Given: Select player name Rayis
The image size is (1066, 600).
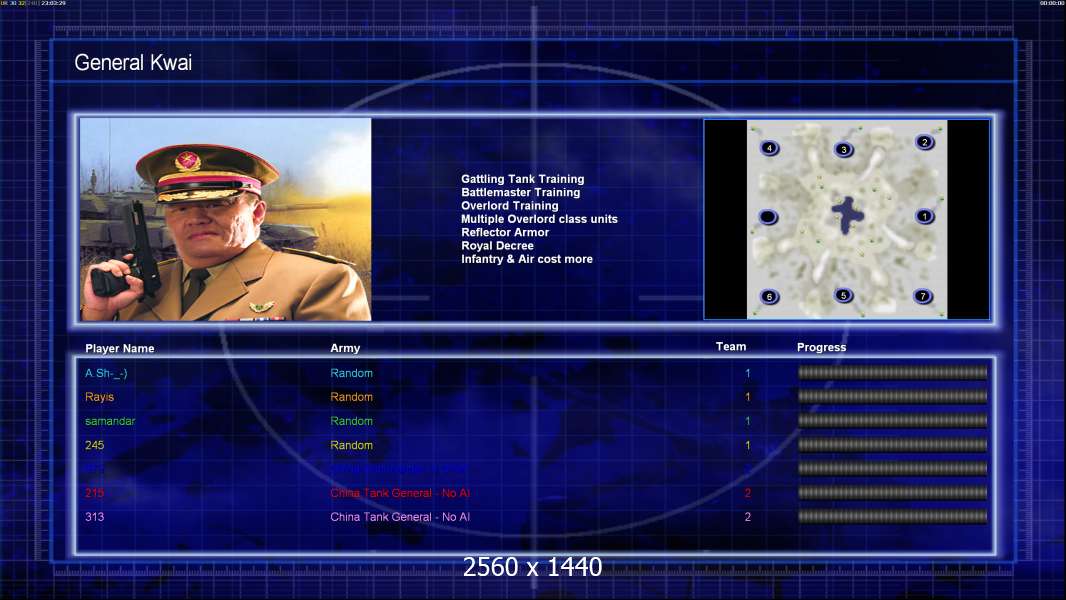Looking at the screenshot, I should [x=99, y=397].
